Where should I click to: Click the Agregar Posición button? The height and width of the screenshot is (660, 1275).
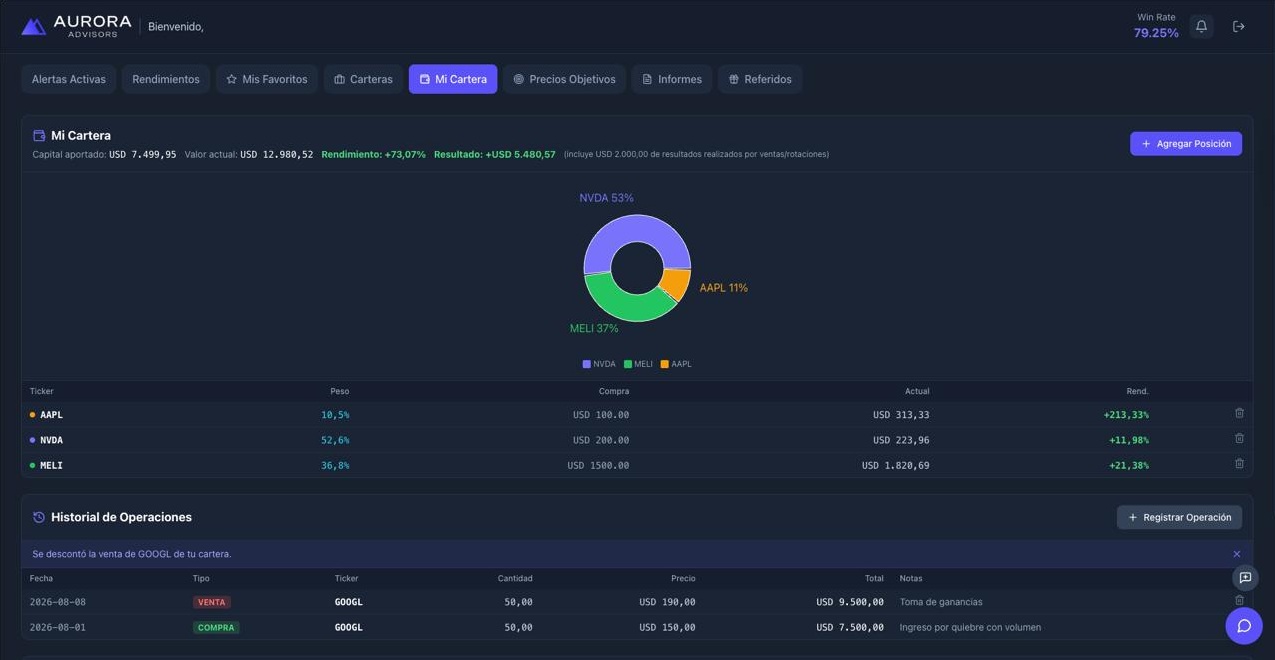coord(1186,144)
